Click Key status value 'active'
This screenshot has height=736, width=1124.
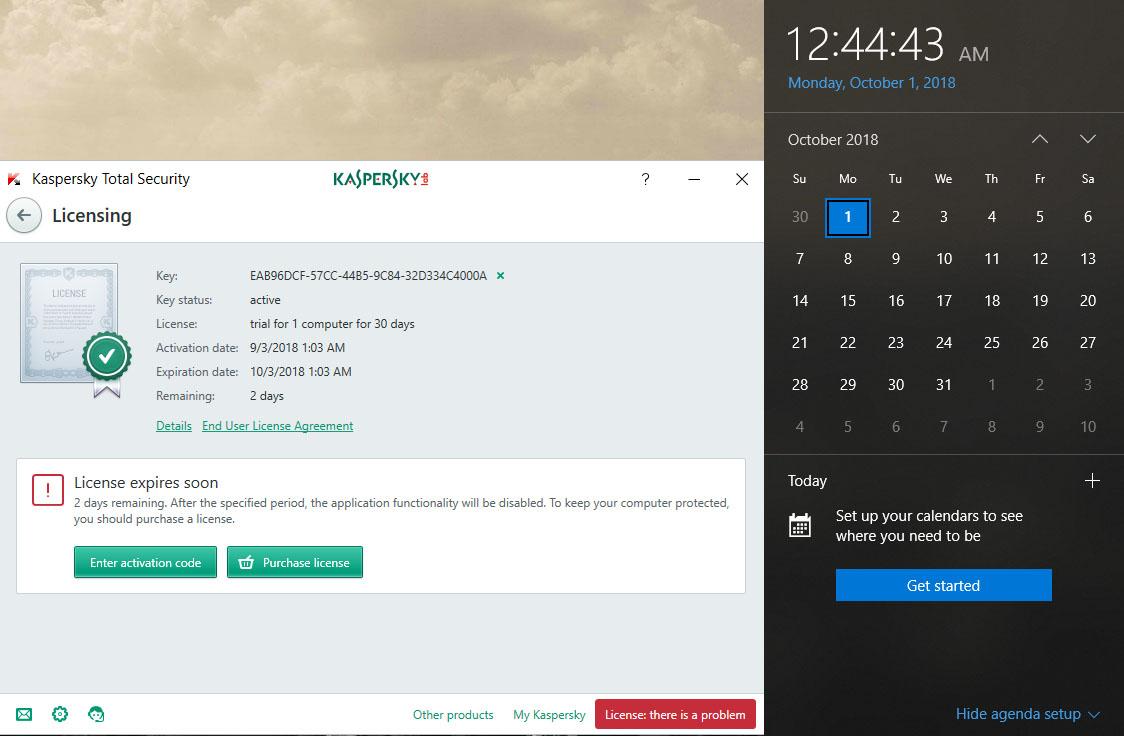coord(265,300)
